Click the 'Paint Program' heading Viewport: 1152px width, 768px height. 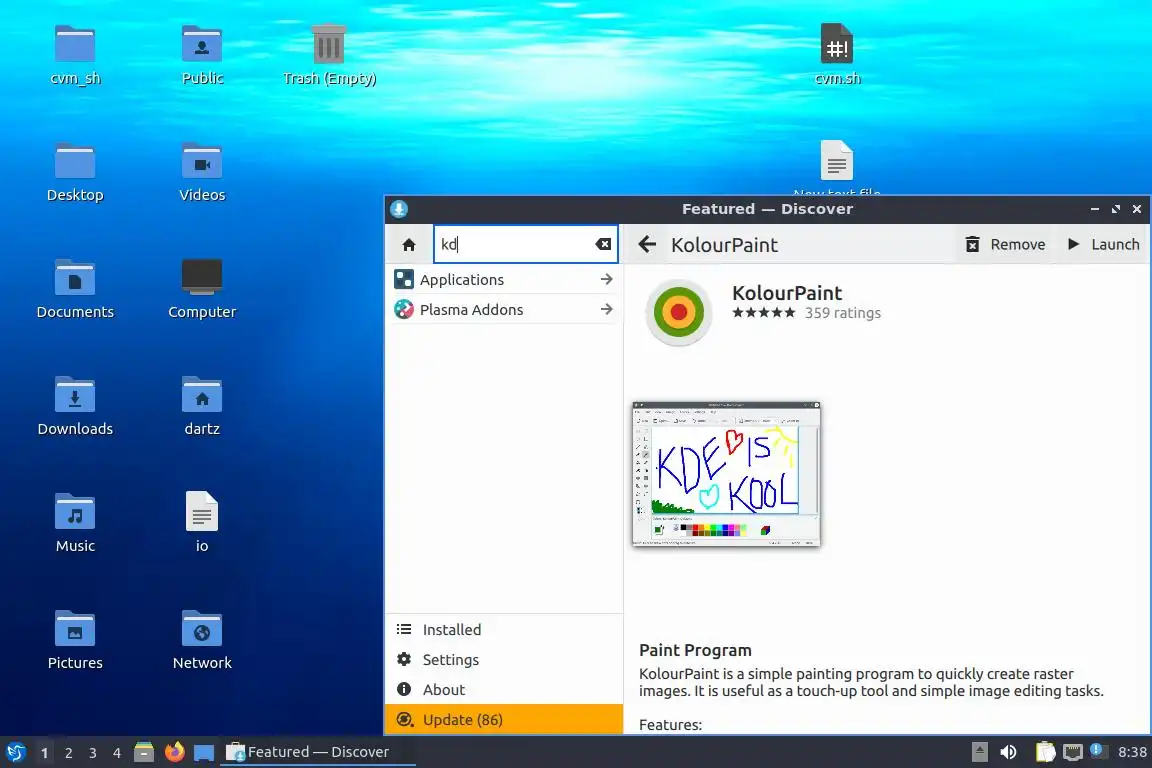(695, 650)
